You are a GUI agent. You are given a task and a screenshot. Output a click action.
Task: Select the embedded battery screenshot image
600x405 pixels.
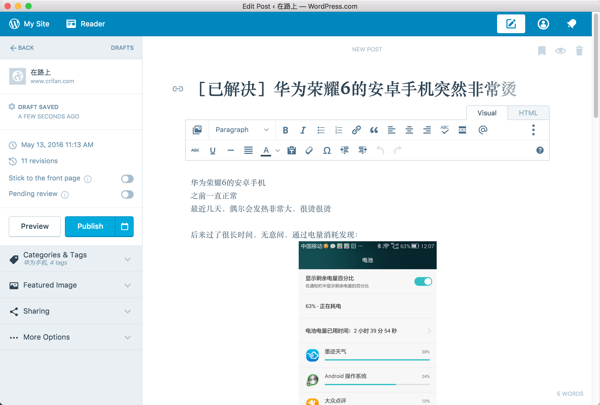tap(367, 323)
